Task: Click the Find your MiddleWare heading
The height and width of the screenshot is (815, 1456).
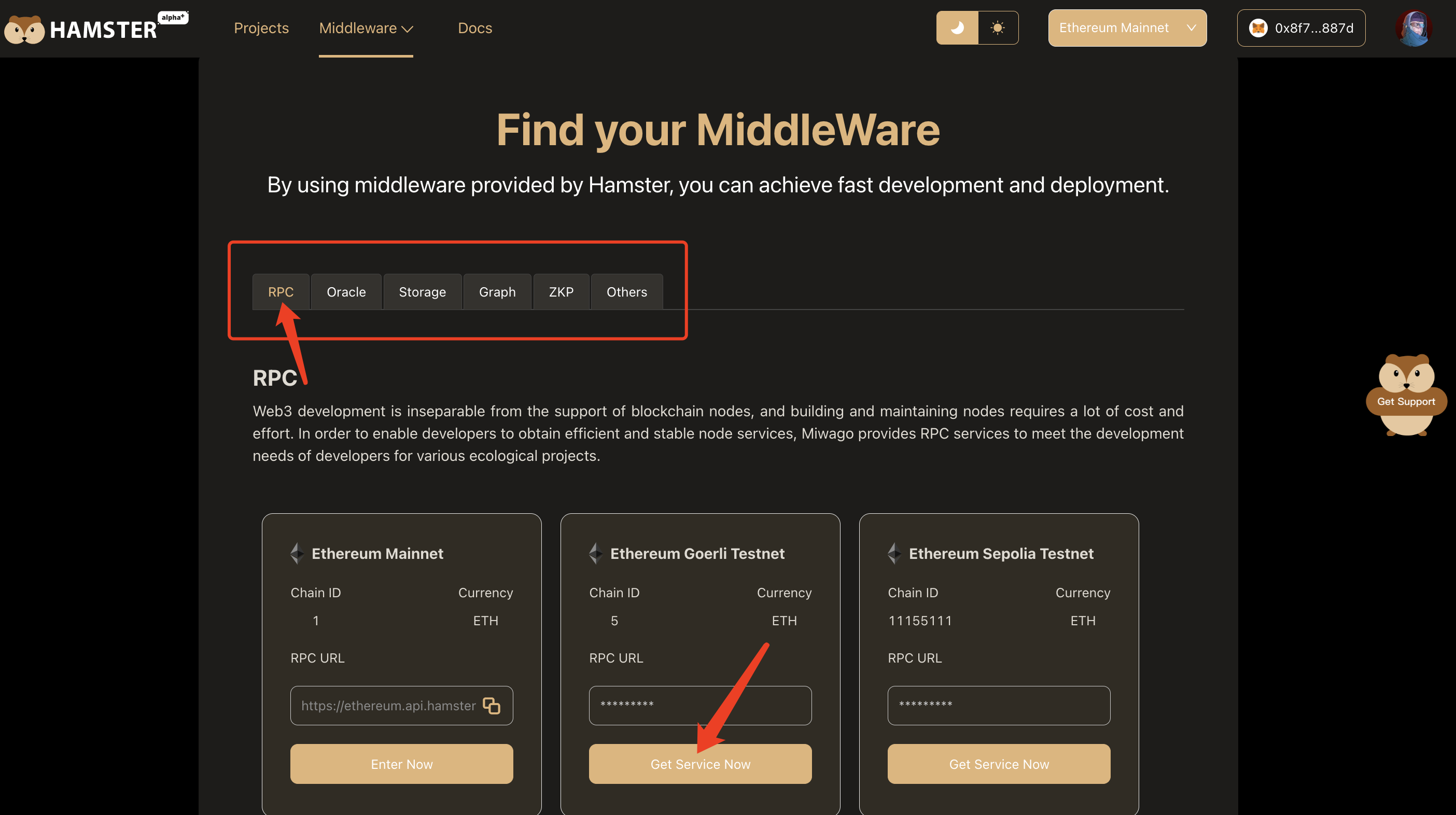Action: coord(718,130)
